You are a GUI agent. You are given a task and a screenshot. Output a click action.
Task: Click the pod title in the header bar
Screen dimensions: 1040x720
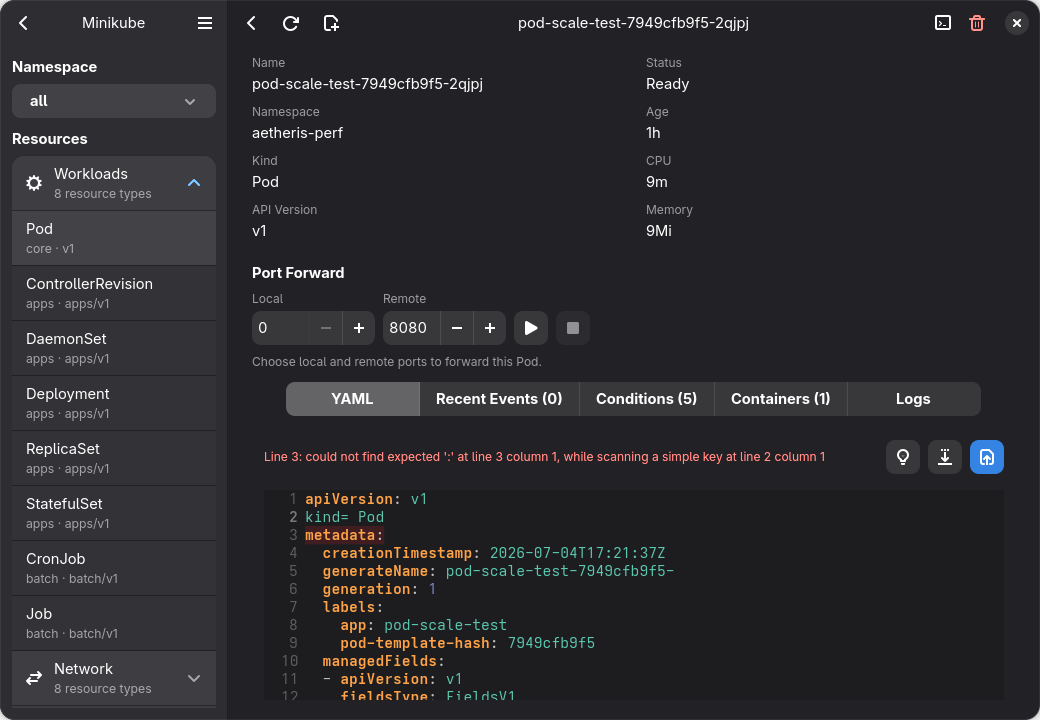tap(633, 23)
